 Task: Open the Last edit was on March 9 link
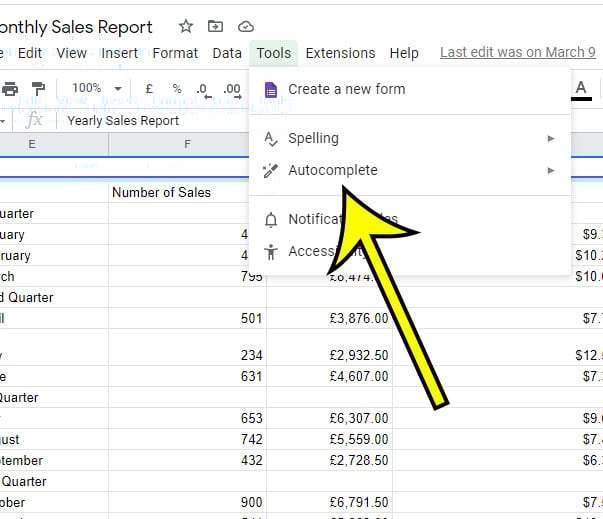click(518, 52)
